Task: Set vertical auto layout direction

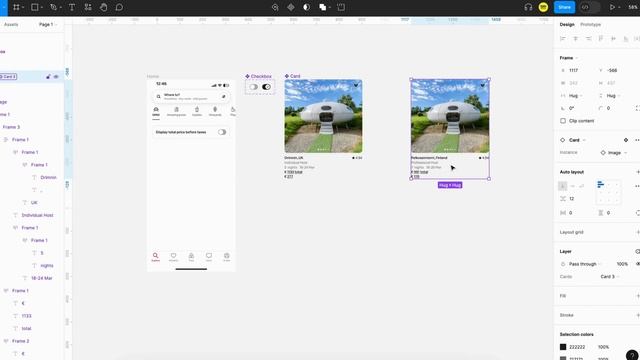Action: tap(562, 186)
